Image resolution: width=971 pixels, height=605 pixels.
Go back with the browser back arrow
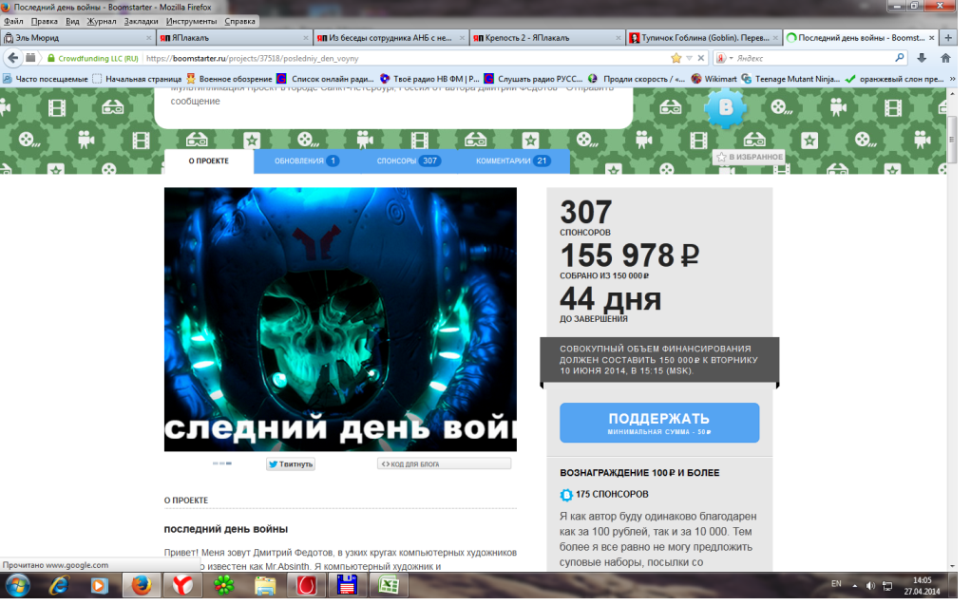(12, 58)
